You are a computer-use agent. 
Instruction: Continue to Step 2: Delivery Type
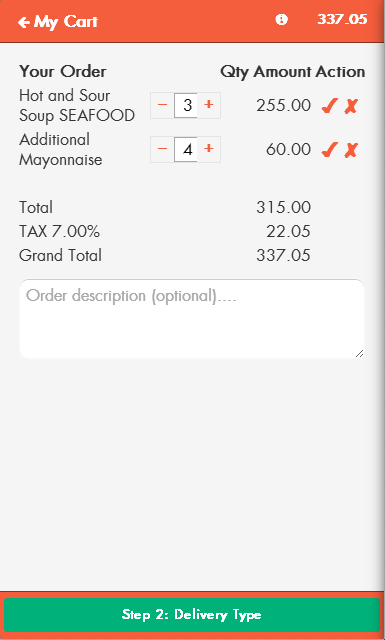click(x=192, y=615)
